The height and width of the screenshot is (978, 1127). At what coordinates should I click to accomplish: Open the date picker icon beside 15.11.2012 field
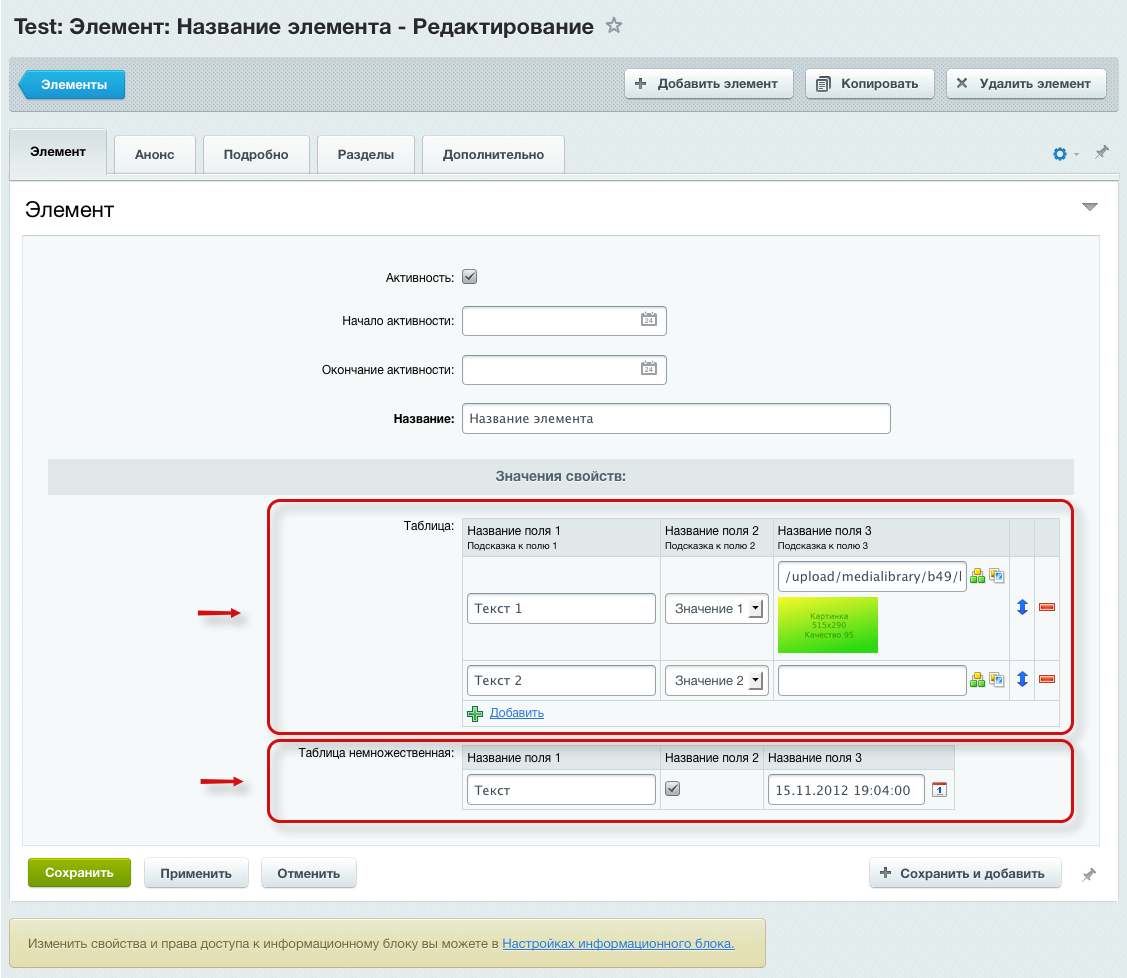pyautogui.click(x=939, y=790)
